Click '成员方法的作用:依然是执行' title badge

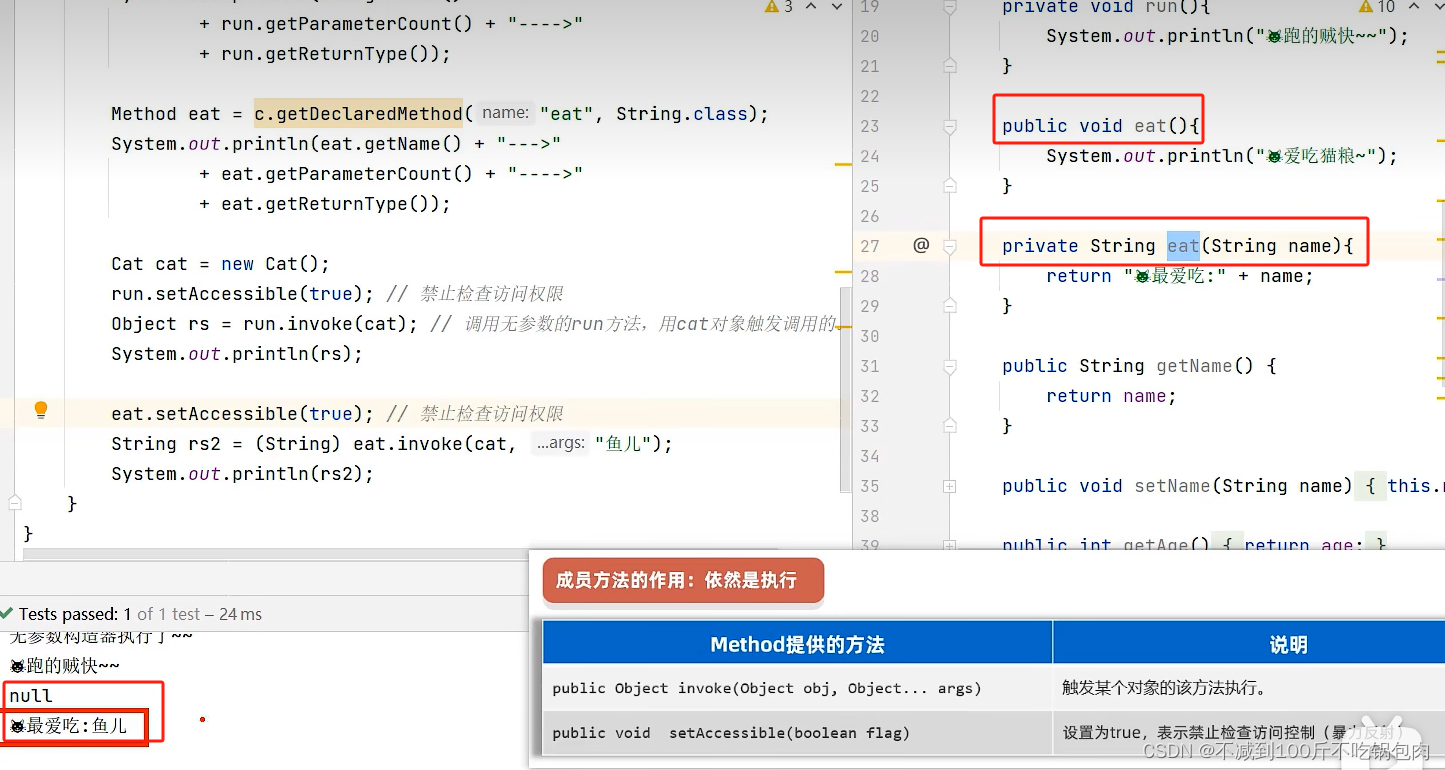click(683, 581)
